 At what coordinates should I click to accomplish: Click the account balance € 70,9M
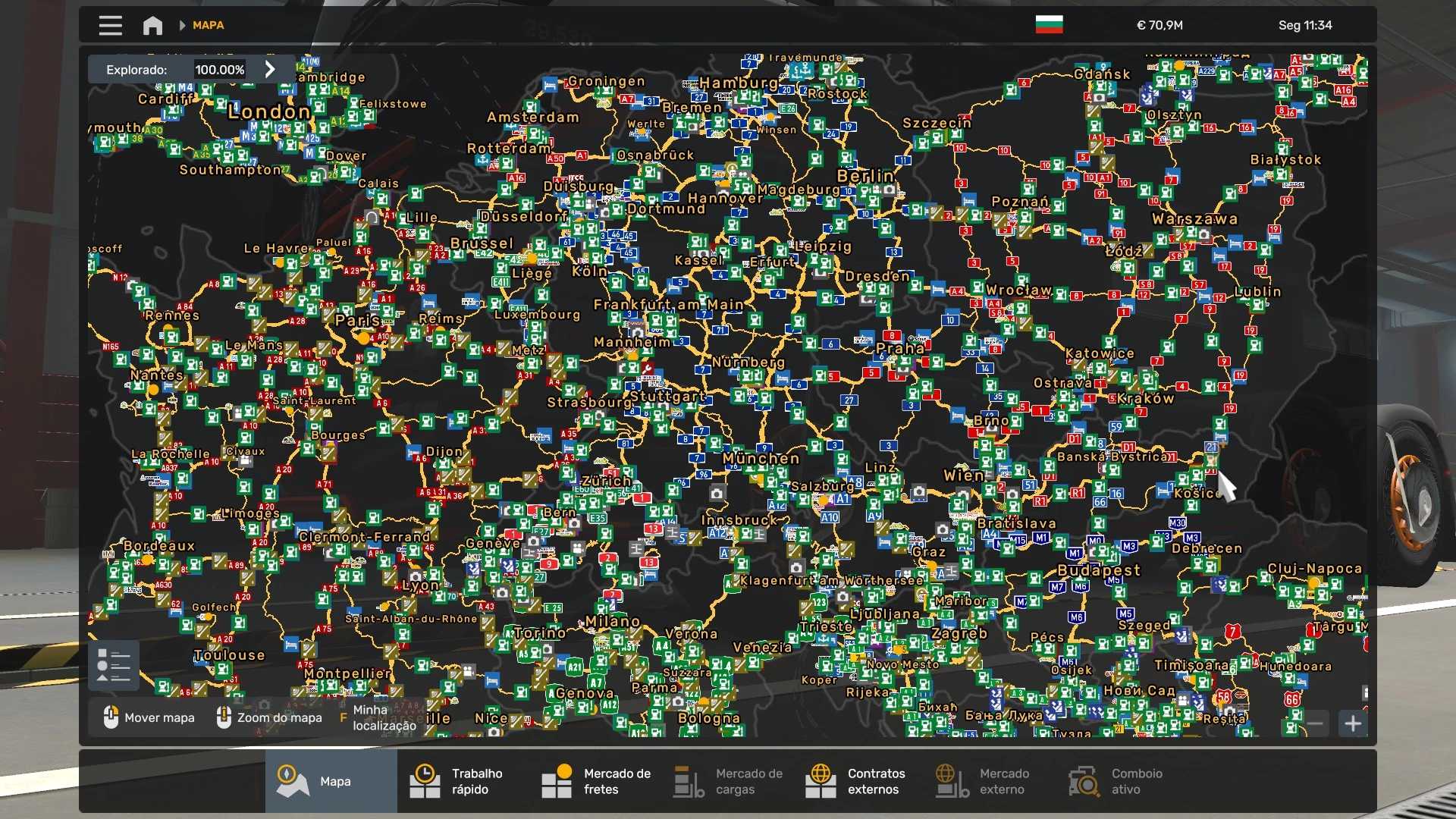(x=1159, y=25)
